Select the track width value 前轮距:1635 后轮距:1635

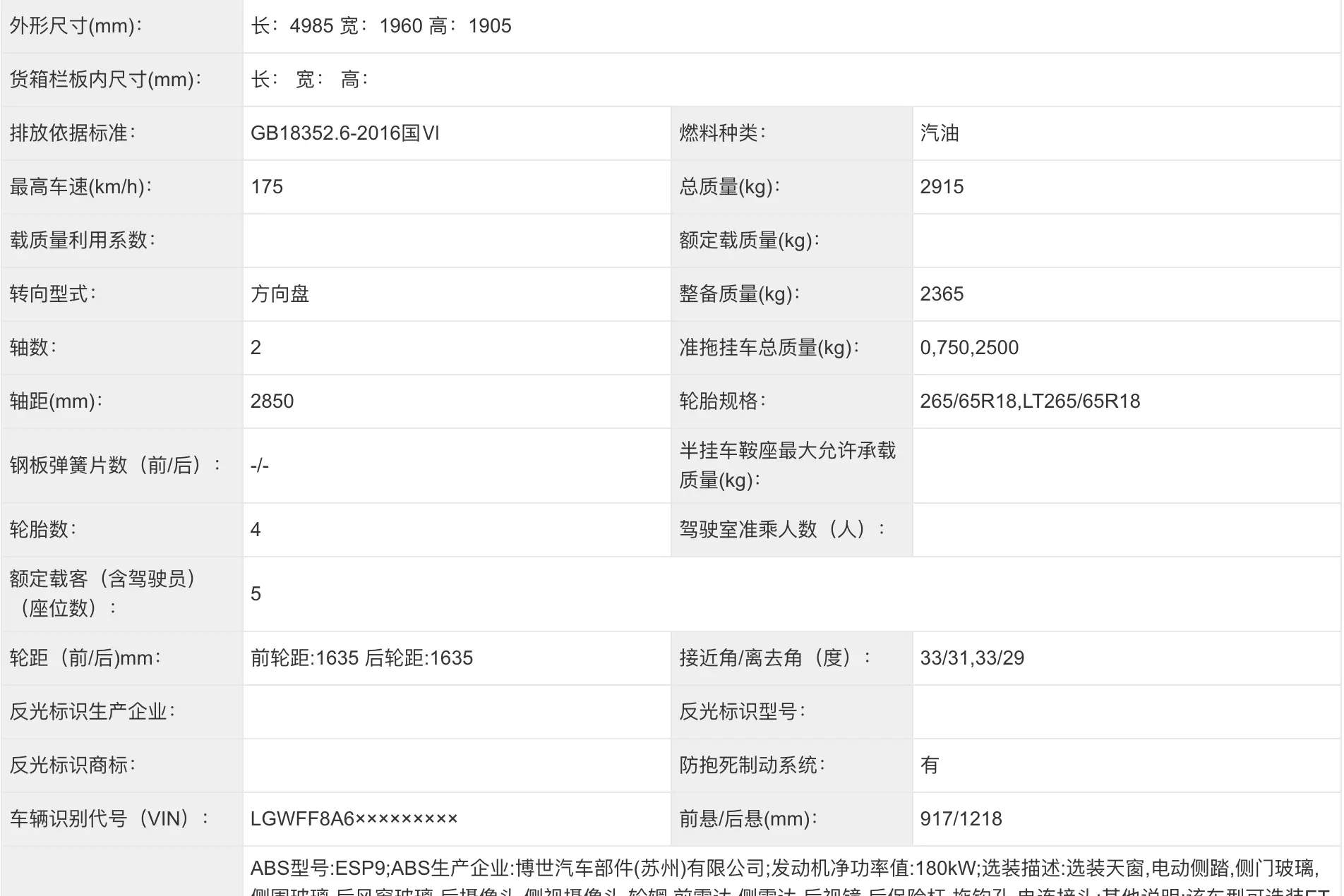pyautogui.click(x=361, y=658)
